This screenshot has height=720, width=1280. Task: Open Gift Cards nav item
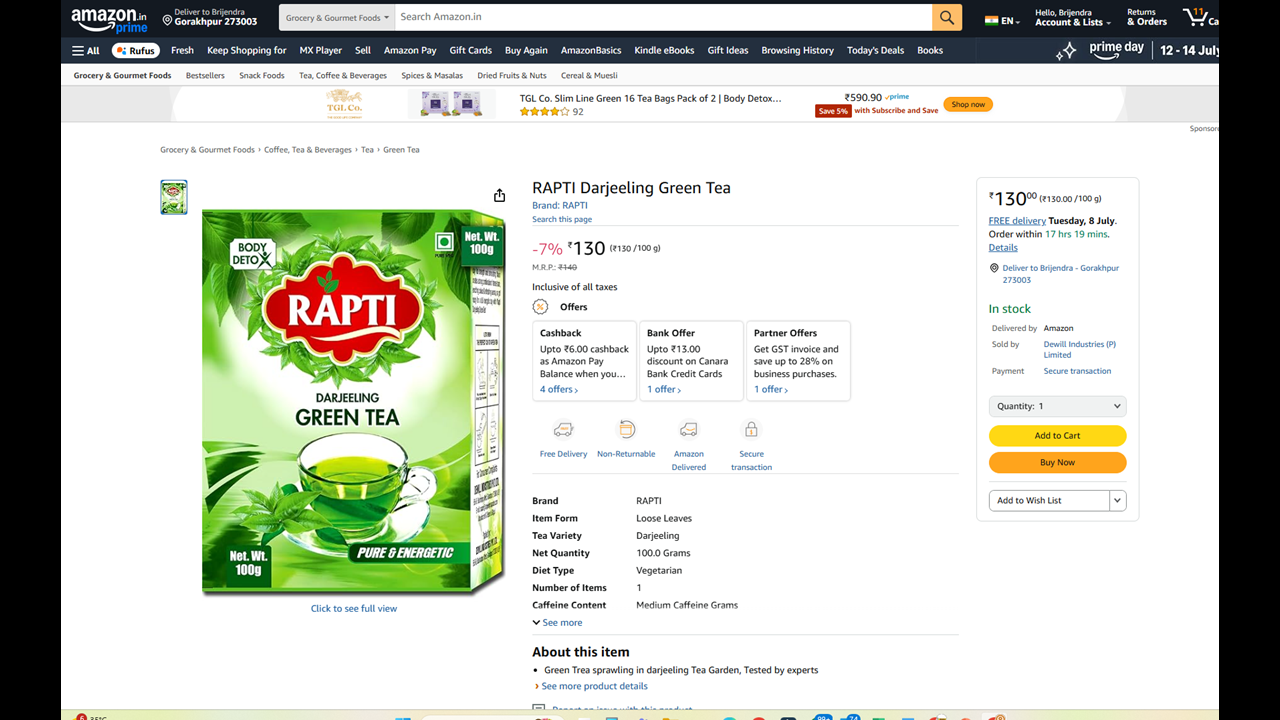pos(470,50)
